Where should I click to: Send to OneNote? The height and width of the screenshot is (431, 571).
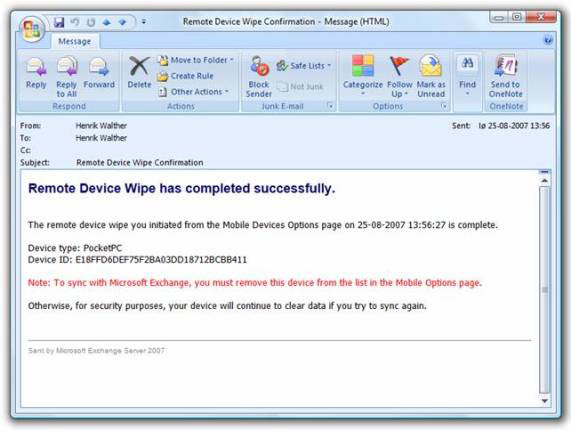(505, 77)
